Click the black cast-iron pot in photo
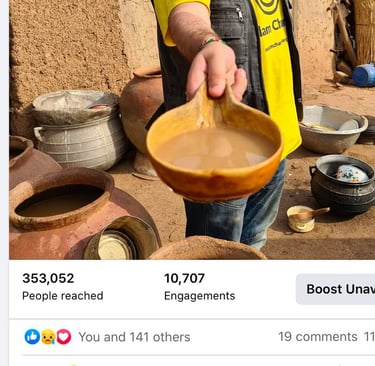375x366 pixels. [x=343, y=184]
